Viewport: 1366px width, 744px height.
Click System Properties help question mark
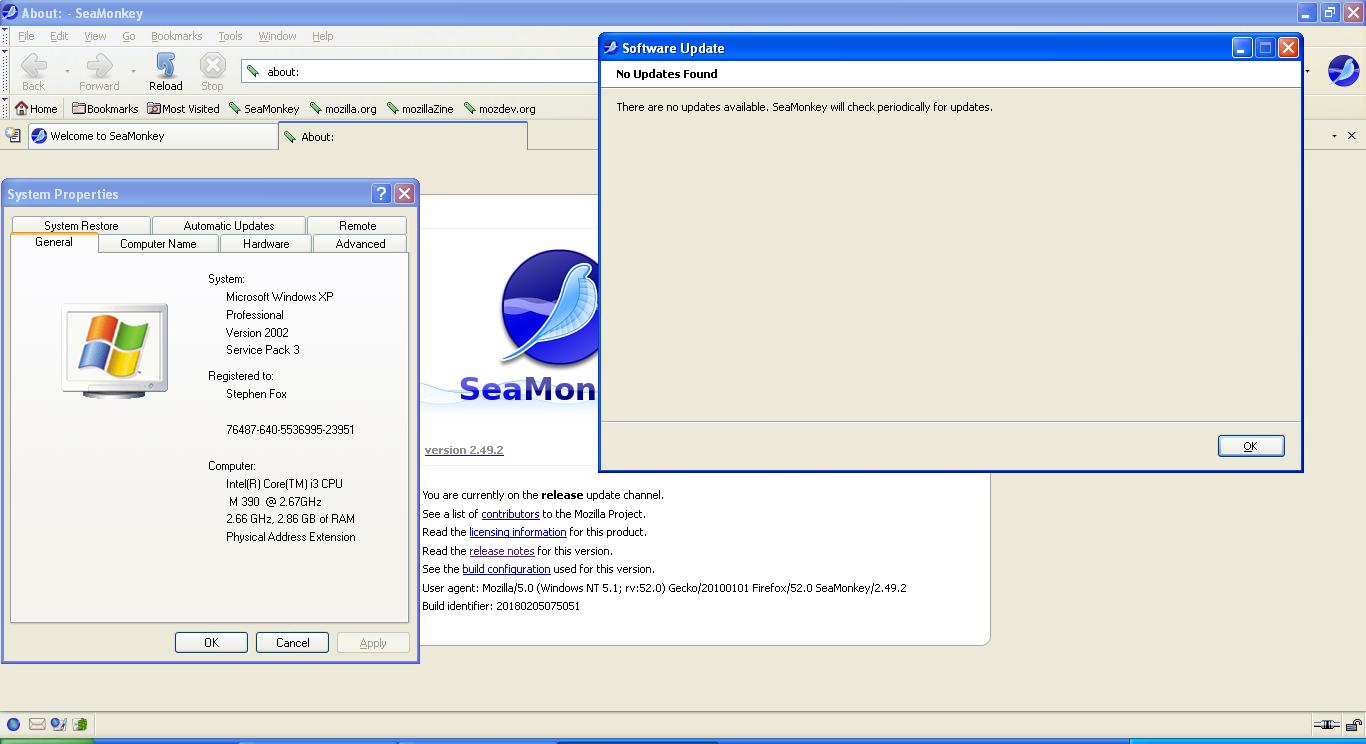[x=381, y=194]
